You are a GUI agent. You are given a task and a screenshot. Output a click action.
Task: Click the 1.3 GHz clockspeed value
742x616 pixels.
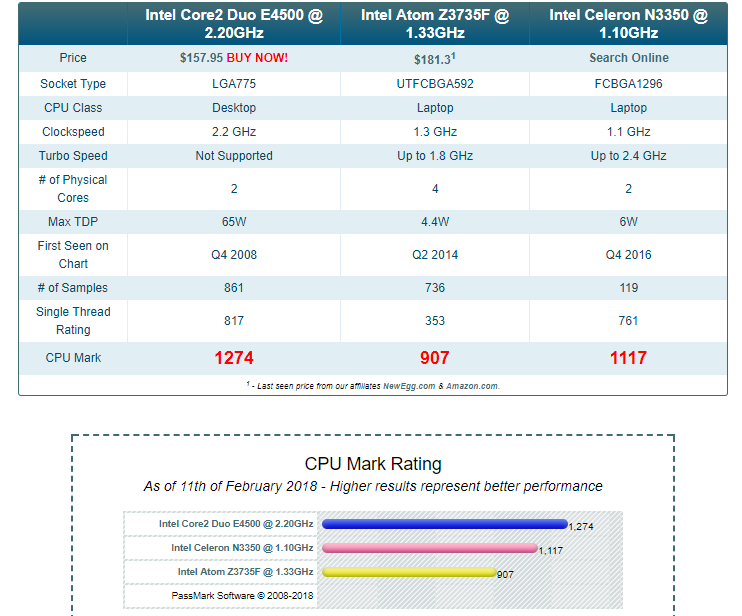click(x=435, y=132)
